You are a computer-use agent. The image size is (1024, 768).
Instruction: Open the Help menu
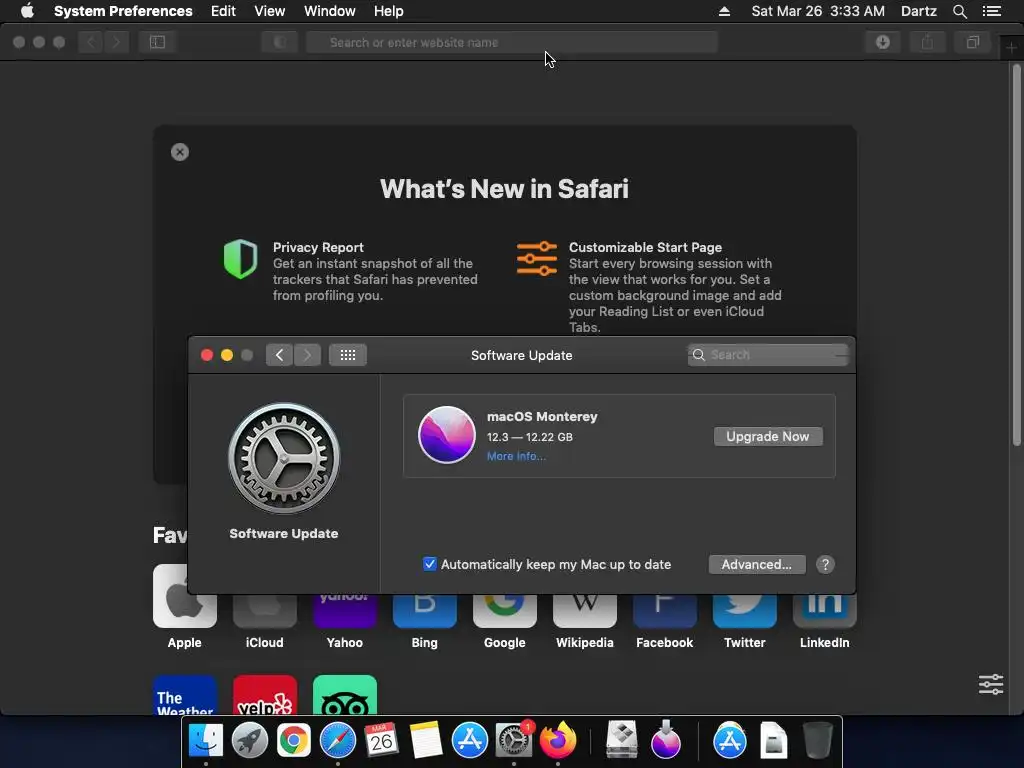[x=389, y=11]
